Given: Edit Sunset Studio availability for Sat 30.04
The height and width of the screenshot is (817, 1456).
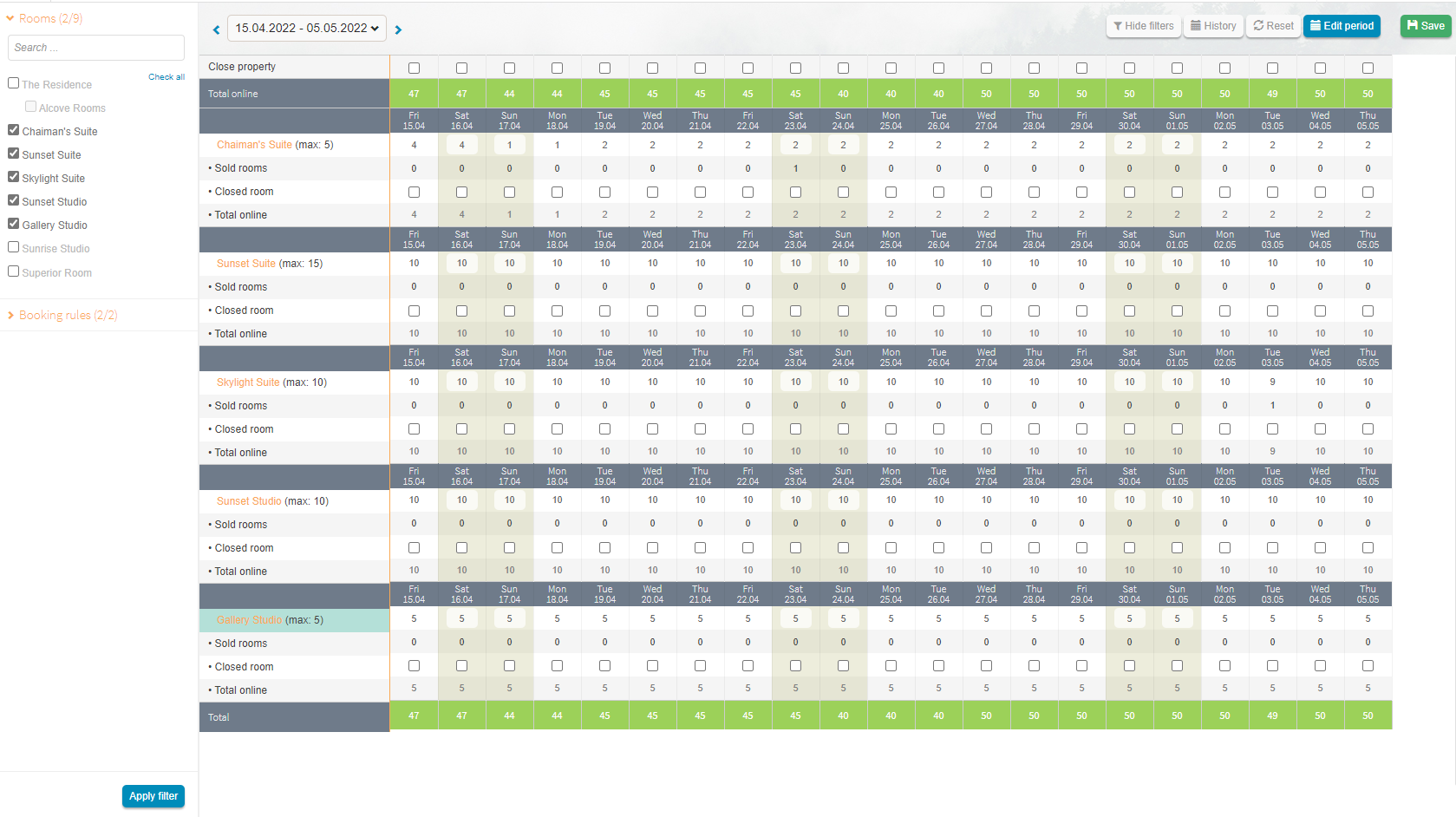Looking at the screenshot, I should tap(1129, 500).
